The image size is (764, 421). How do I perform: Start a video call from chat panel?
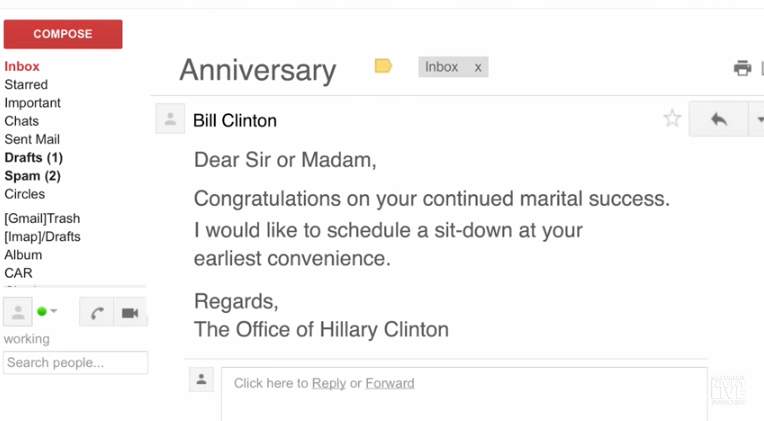130,312
